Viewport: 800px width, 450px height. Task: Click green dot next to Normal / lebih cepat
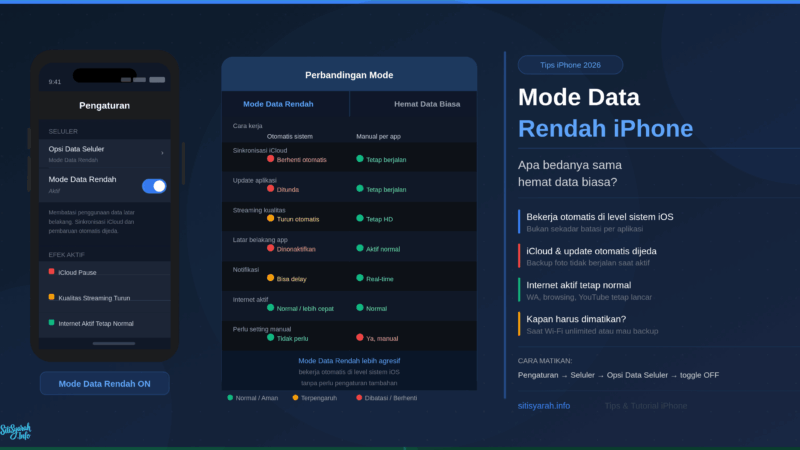(x=270, y=308)
